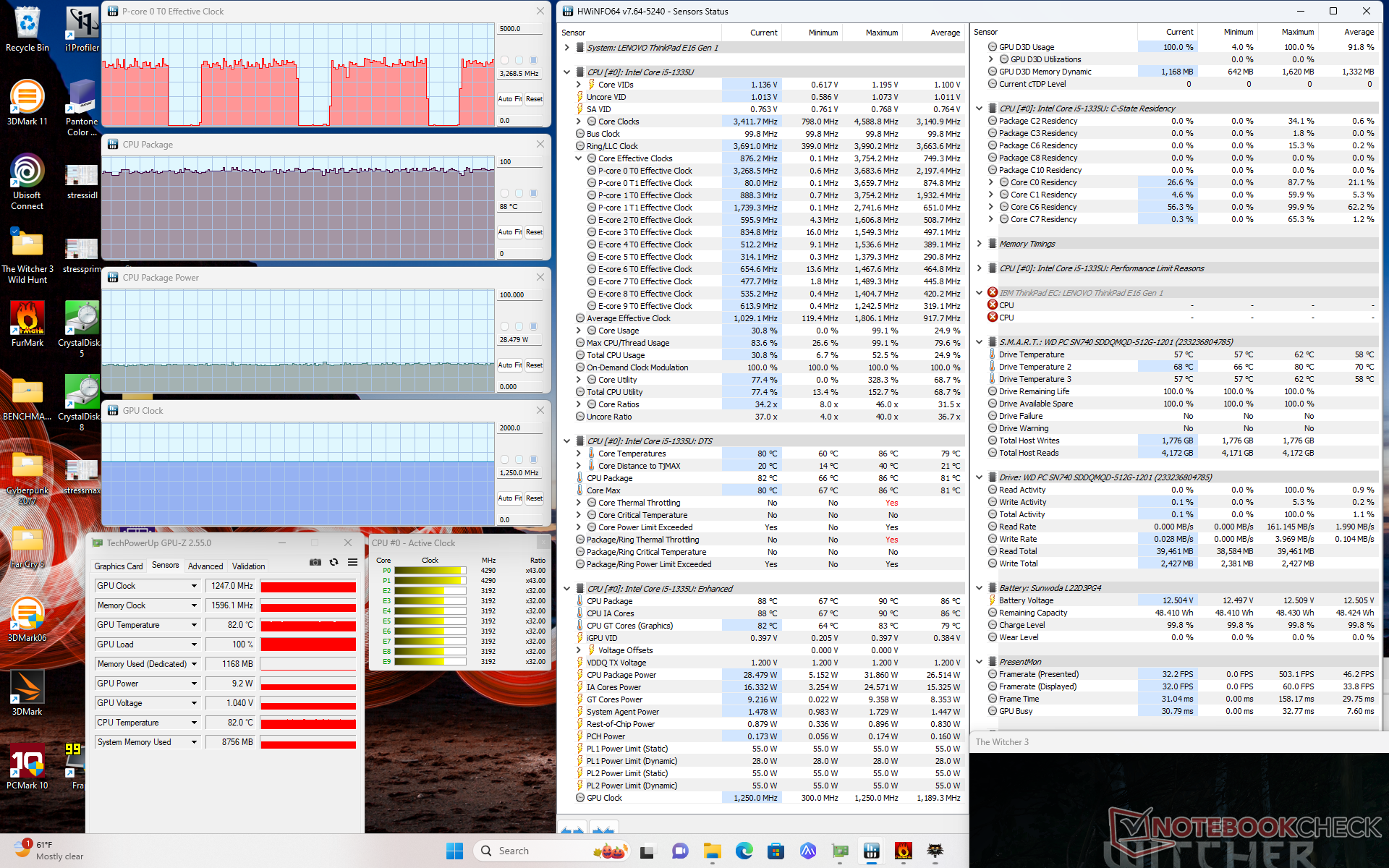The width and height of the screenshot is (1389, 868).
Task: Open Microsoft Edge from the taskbar
Action: (744, 851)
